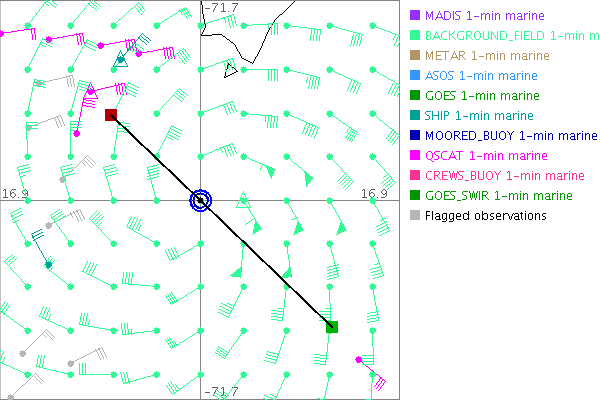Click the purple MADIS legend swatch
Screen dimensions: 600x400
point(415,16)
